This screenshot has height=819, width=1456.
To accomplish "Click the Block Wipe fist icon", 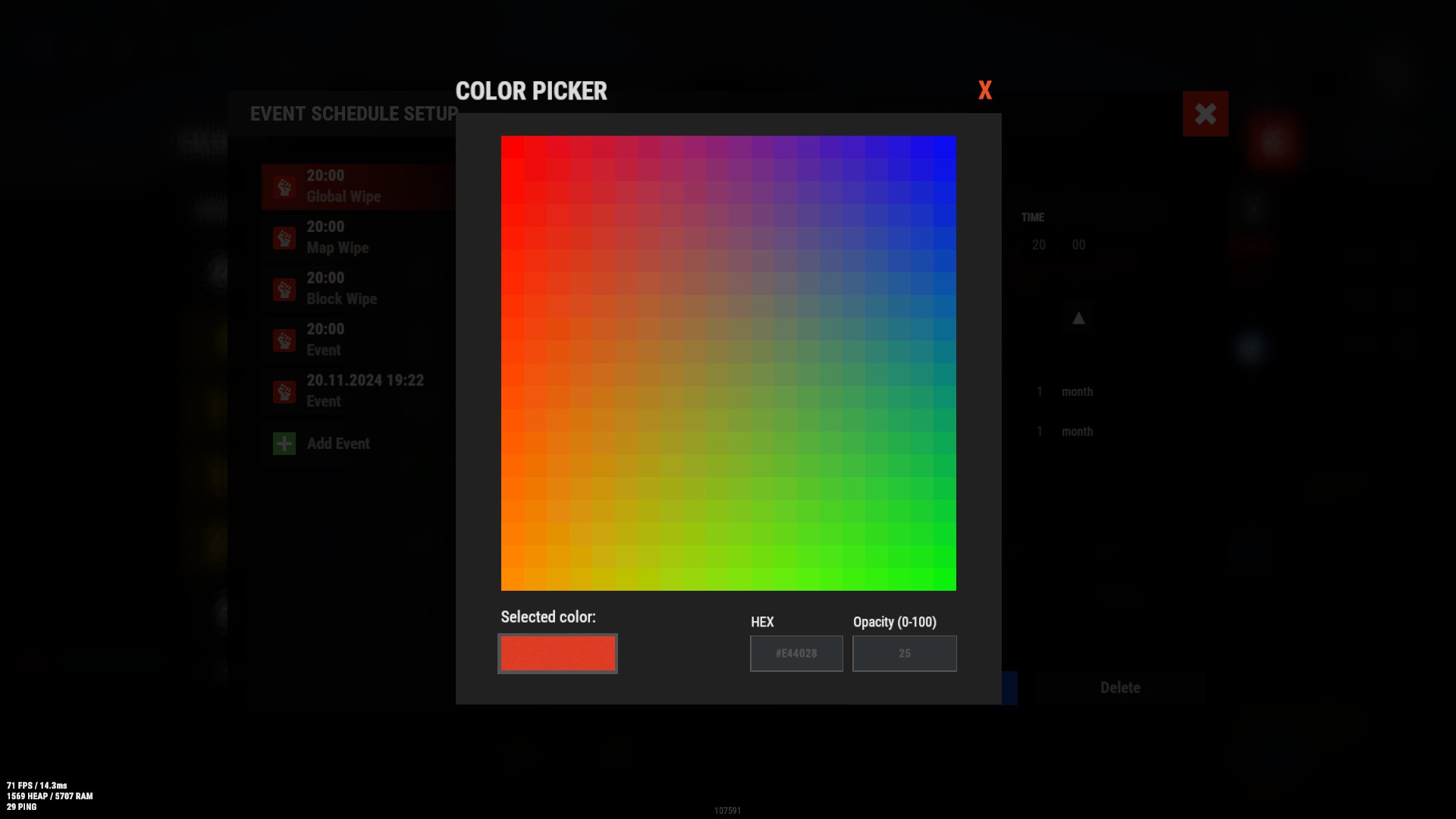I will tap(284, 290).
